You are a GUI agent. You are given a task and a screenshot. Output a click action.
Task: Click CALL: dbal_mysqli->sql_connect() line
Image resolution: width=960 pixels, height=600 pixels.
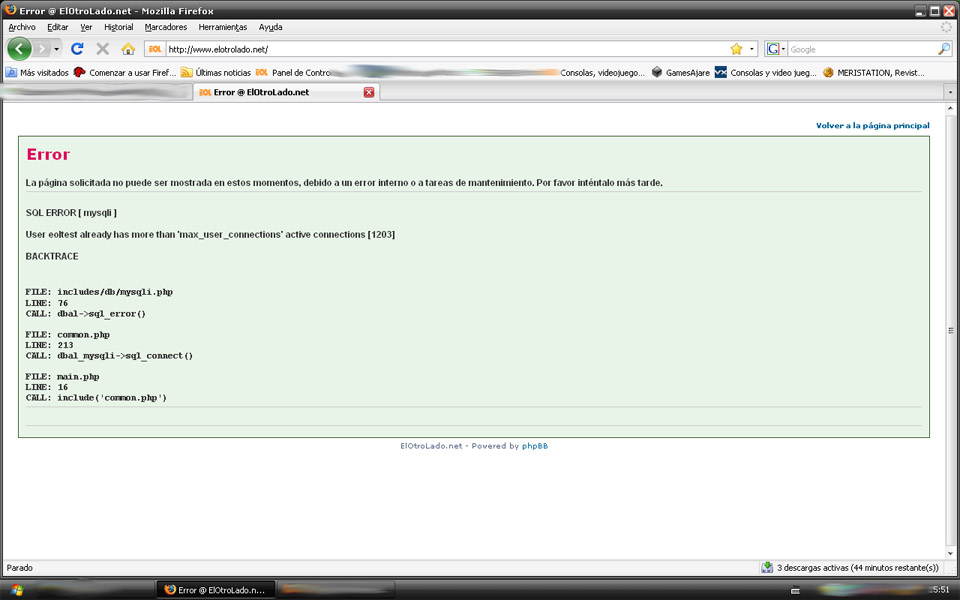tap(109, 356)
